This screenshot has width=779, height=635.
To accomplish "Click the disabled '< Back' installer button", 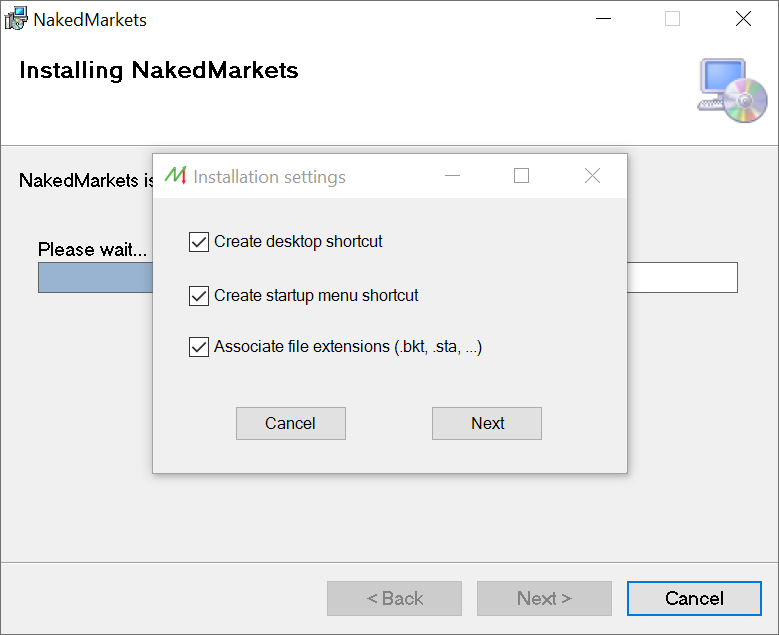I will tap(394, 598).
